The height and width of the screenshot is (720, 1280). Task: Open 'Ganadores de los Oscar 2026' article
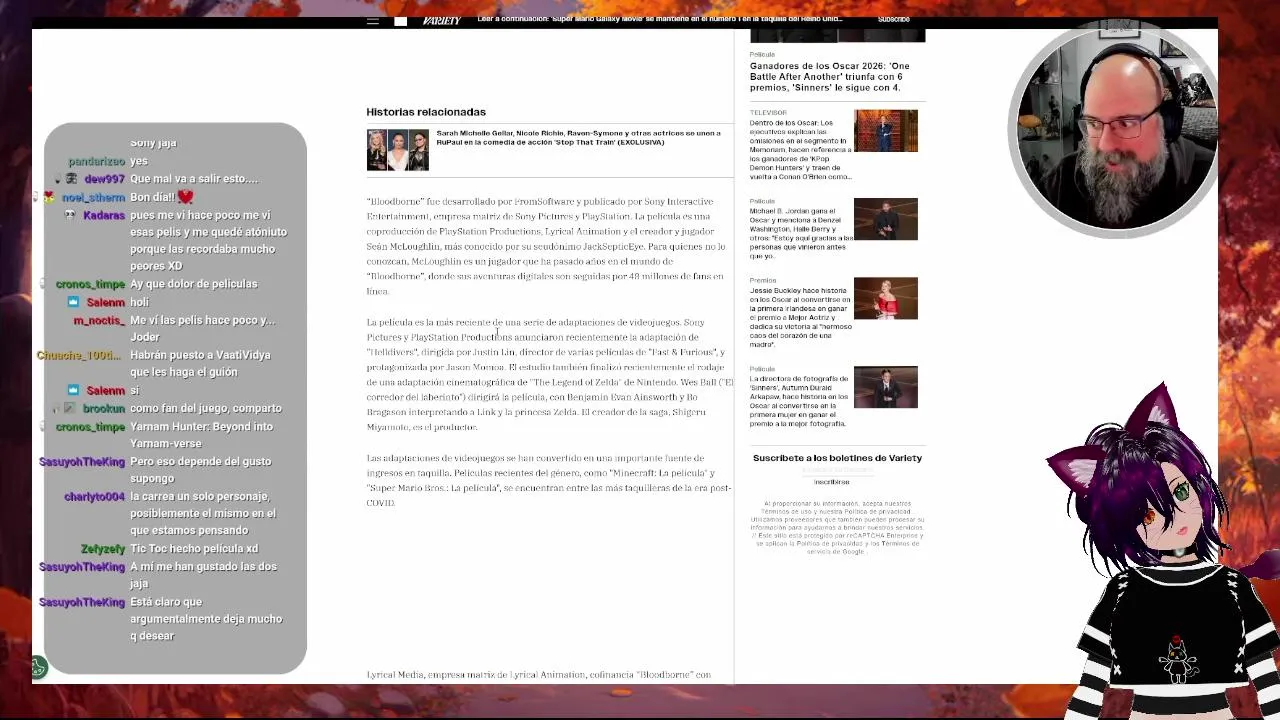(830, 77)
